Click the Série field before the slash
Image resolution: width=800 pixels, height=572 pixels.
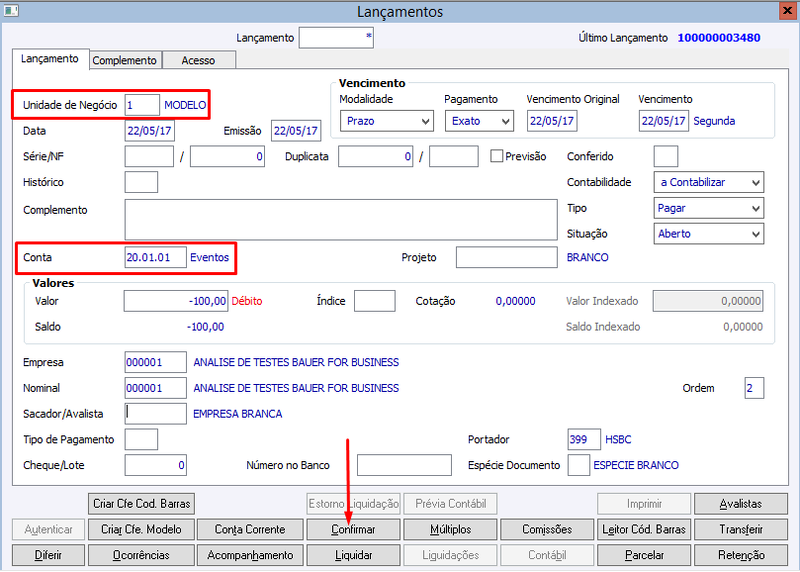click(149, 156)
